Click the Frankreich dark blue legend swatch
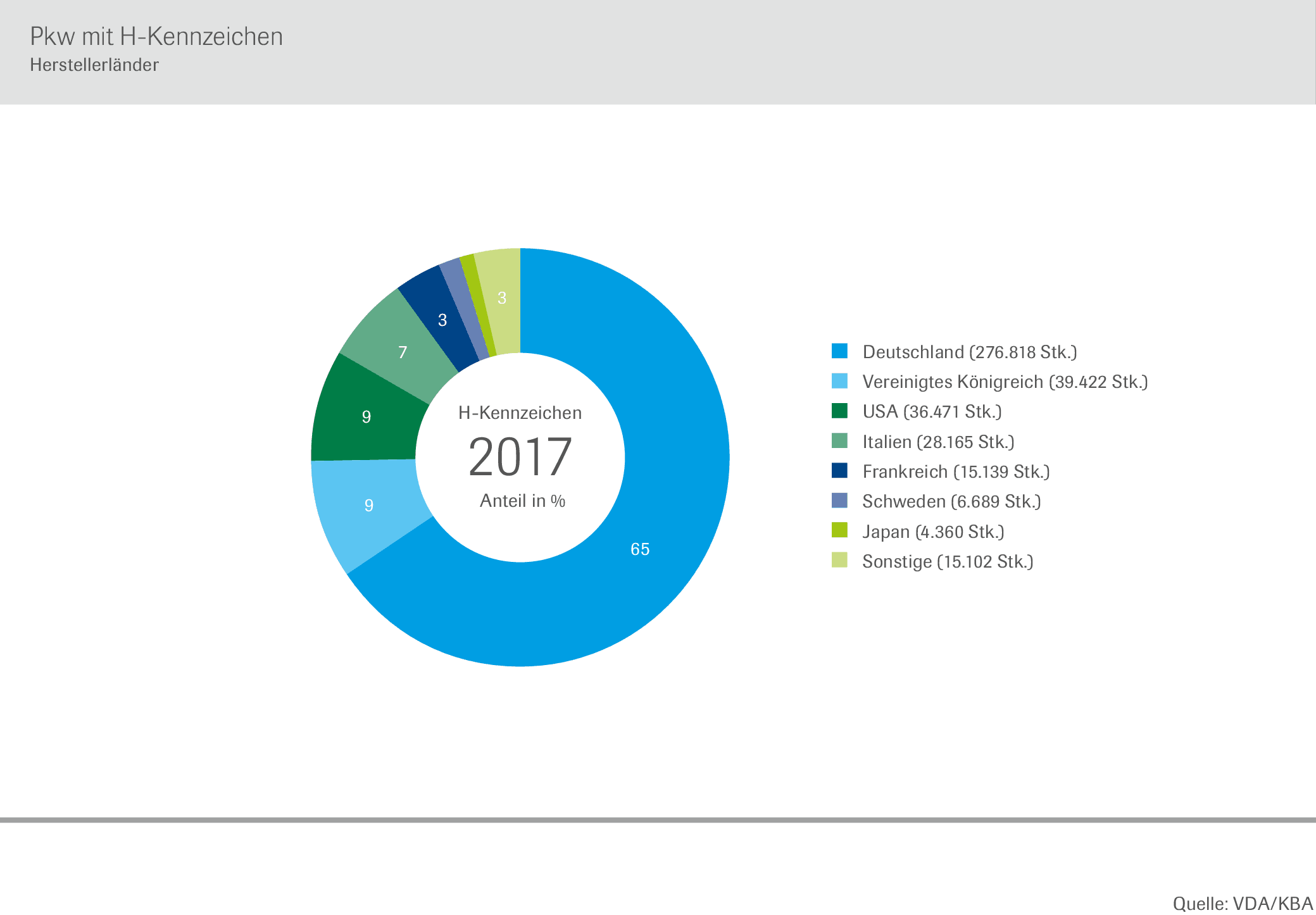 tap(839, 470)
